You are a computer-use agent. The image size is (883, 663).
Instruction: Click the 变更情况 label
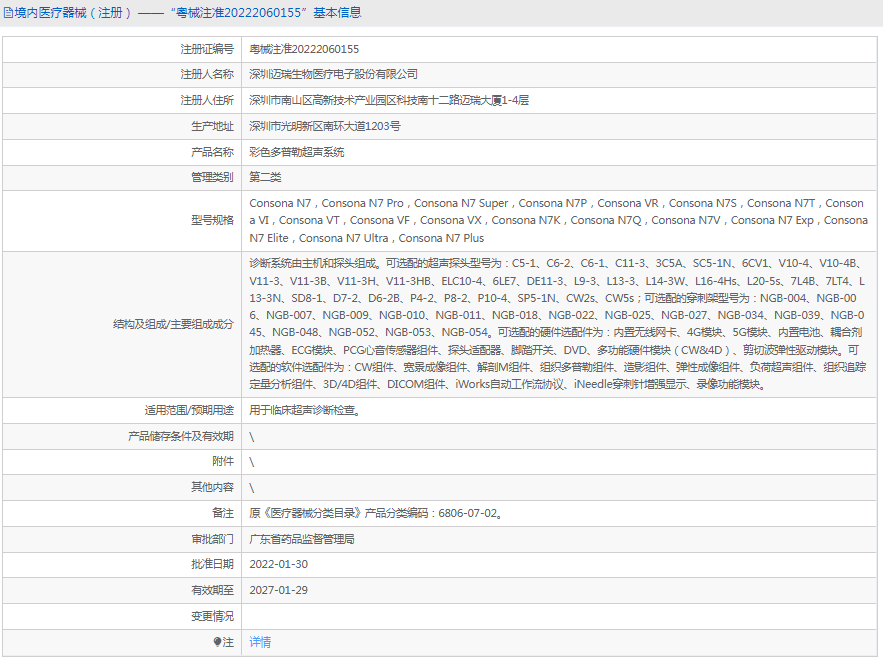coord(212,616)
